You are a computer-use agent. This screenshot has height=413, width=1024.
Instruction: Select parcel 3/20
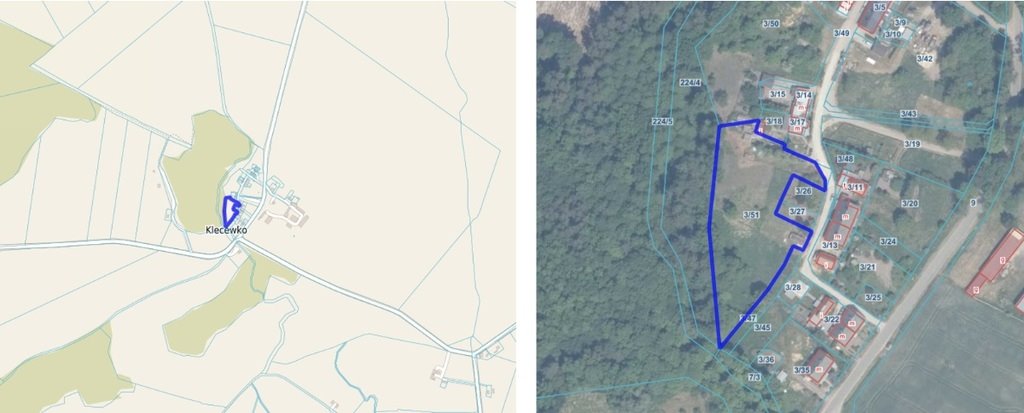tap(910, 203)
